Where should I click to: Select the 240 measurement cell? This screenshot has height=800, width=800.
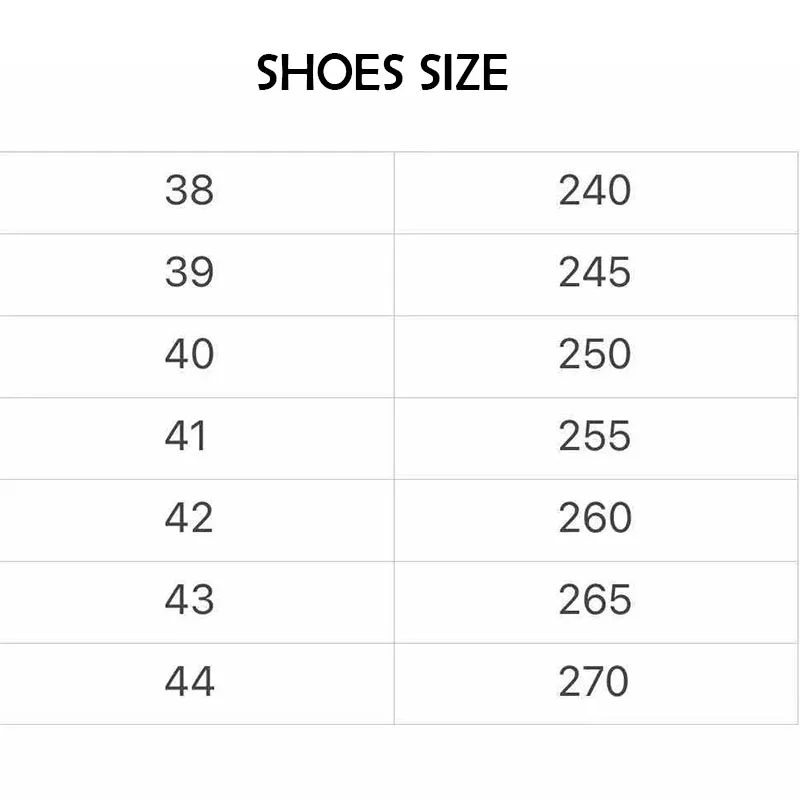coord(595,190)
